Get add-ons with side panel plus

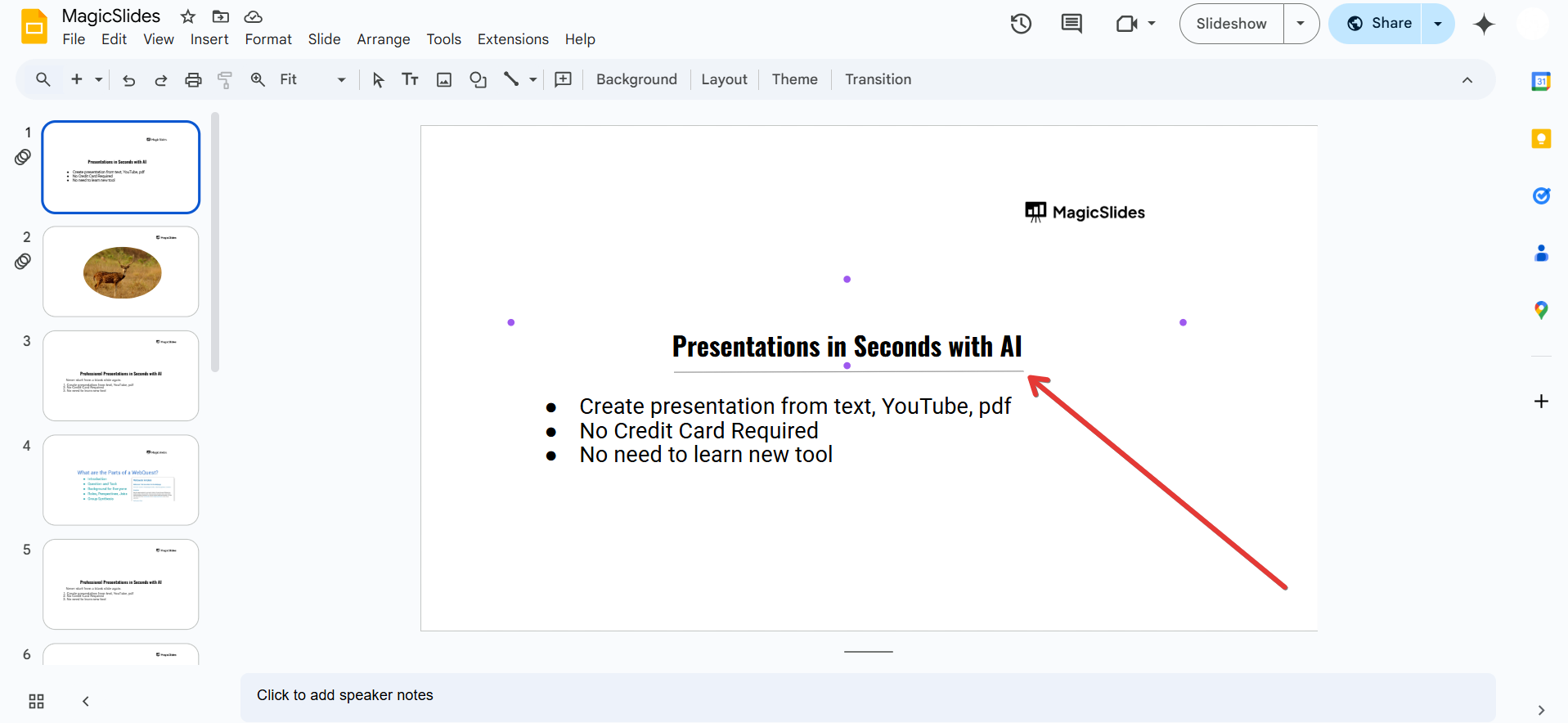coord(1541,402)
